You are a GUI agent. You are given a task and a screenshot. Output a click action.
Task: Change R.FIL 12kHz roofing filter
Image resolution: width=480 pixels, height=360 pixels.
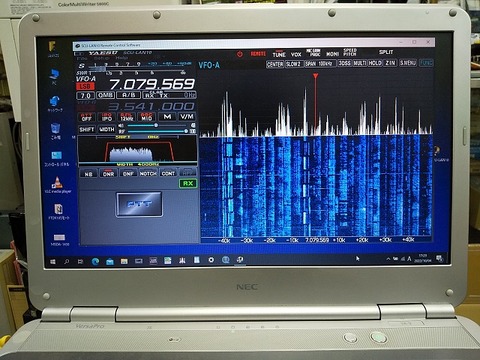point(127,117)
